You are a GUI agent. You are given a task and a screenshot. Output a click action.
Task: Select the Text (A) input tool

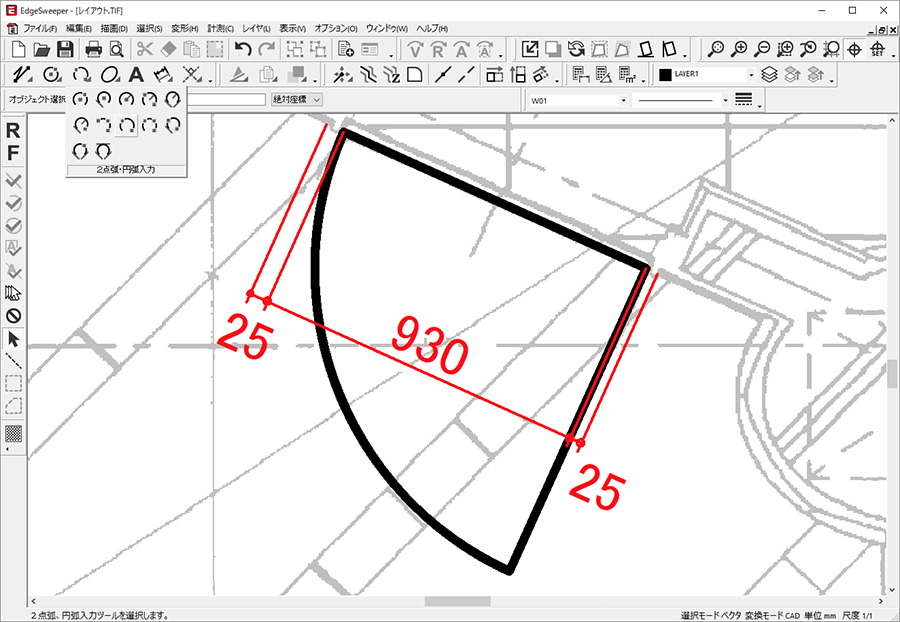(x=137, y=74)
